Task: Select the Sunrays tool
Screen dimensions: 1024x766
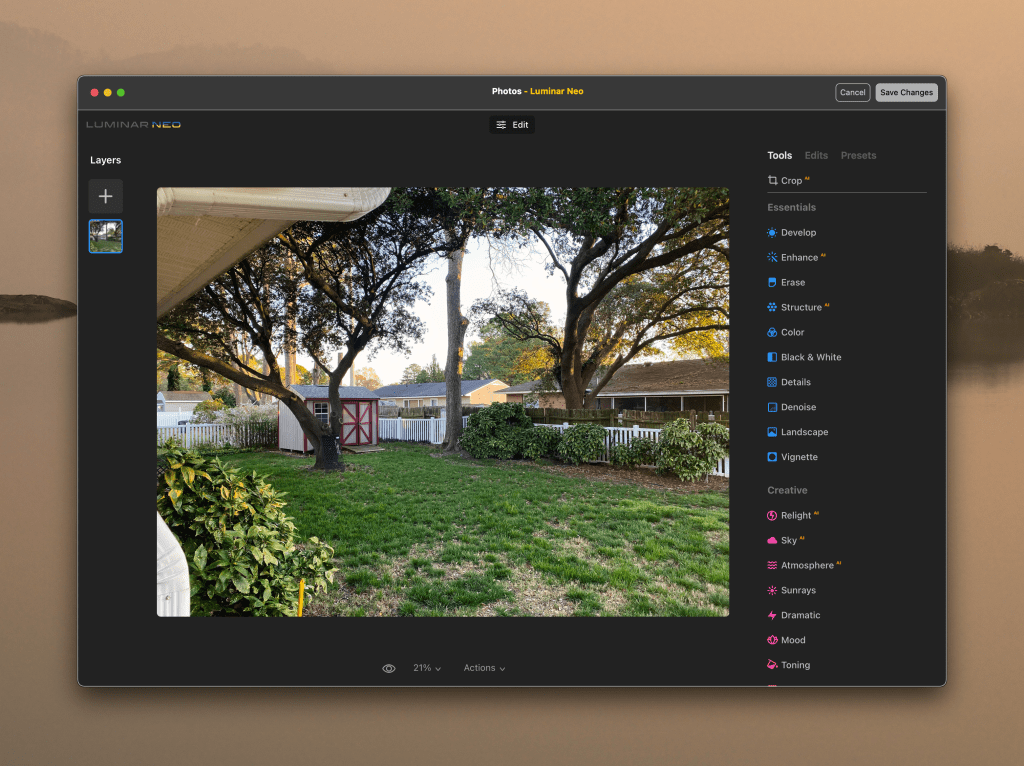Action: (798, 591)
